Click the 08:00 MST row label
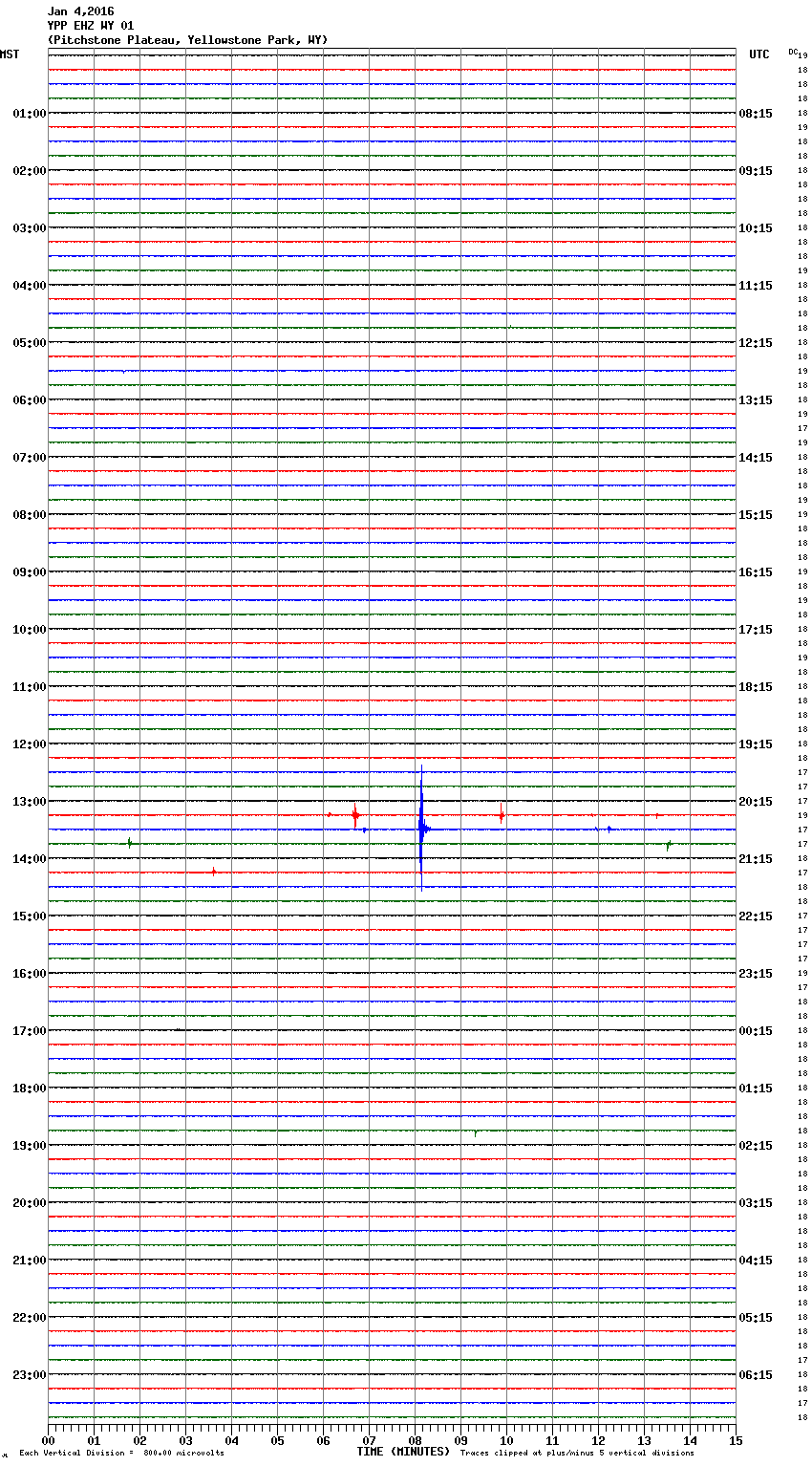The image size is (812, 1466). click(x=30, y=515)
